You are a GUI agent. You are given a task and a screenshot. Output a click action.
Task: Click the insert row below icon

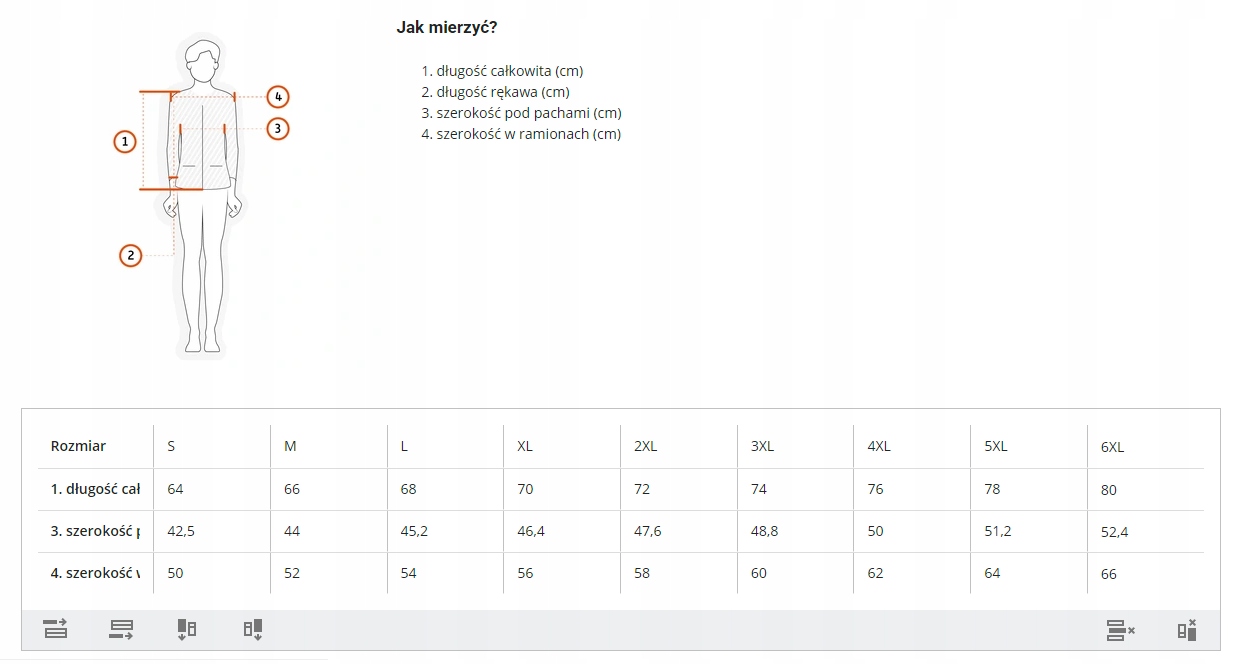point(121,629)
